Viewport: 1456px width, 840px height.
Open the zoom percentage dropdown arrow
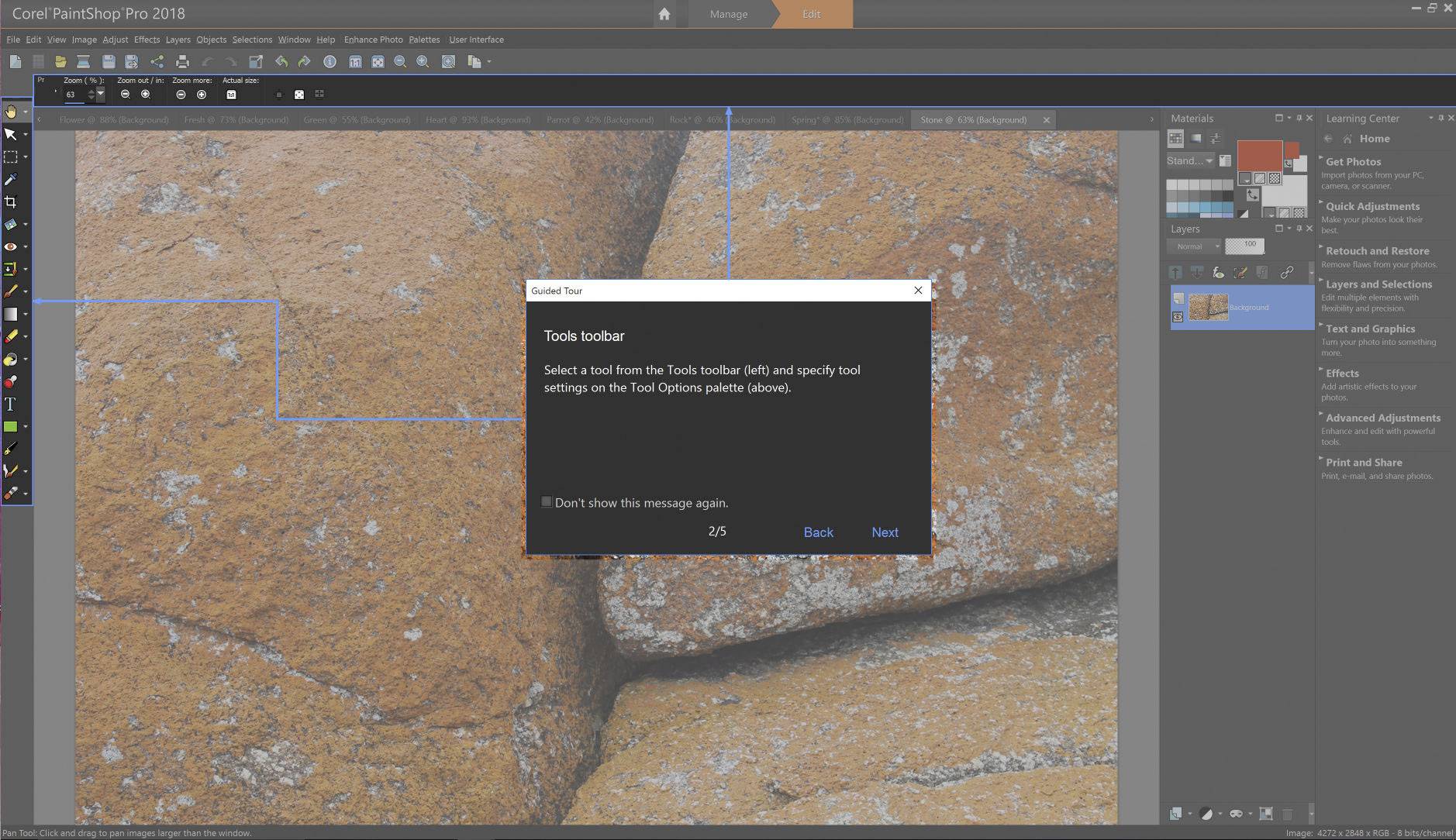[x=102, y=94]
